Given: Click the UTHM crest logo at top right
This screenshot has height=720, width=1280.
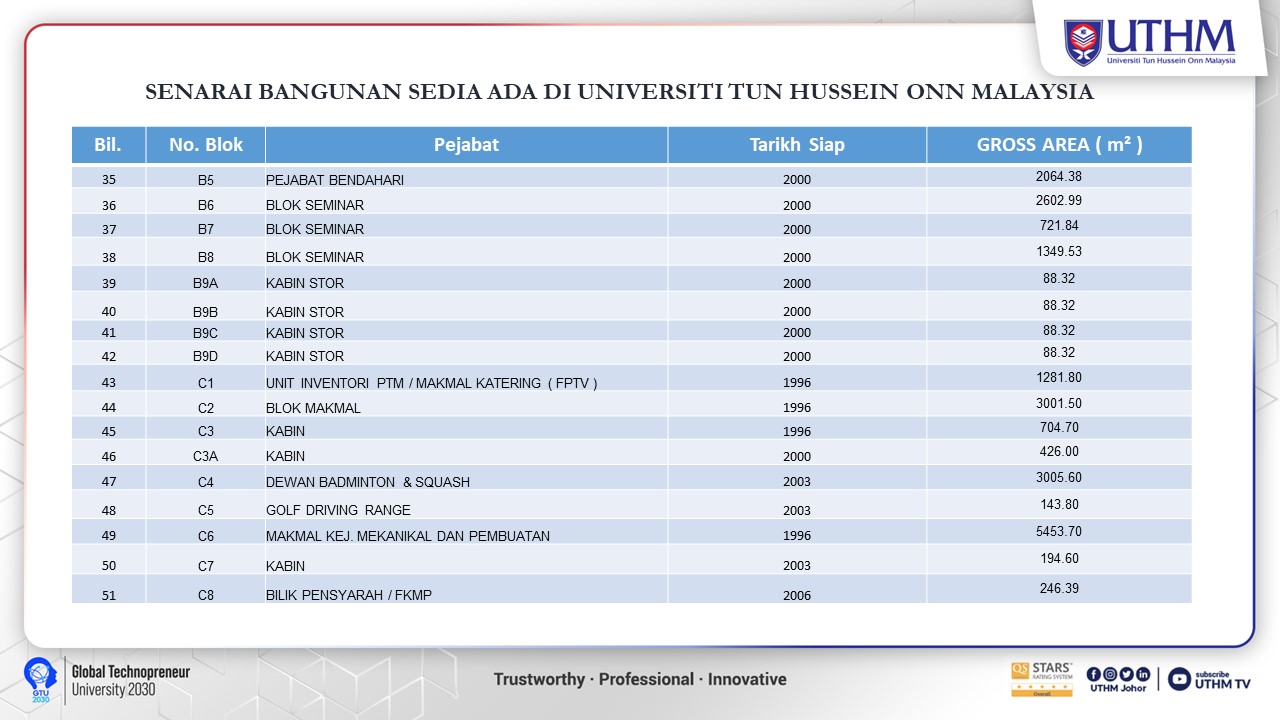Looking at the screenshot, I should [x=1083, y=43].
